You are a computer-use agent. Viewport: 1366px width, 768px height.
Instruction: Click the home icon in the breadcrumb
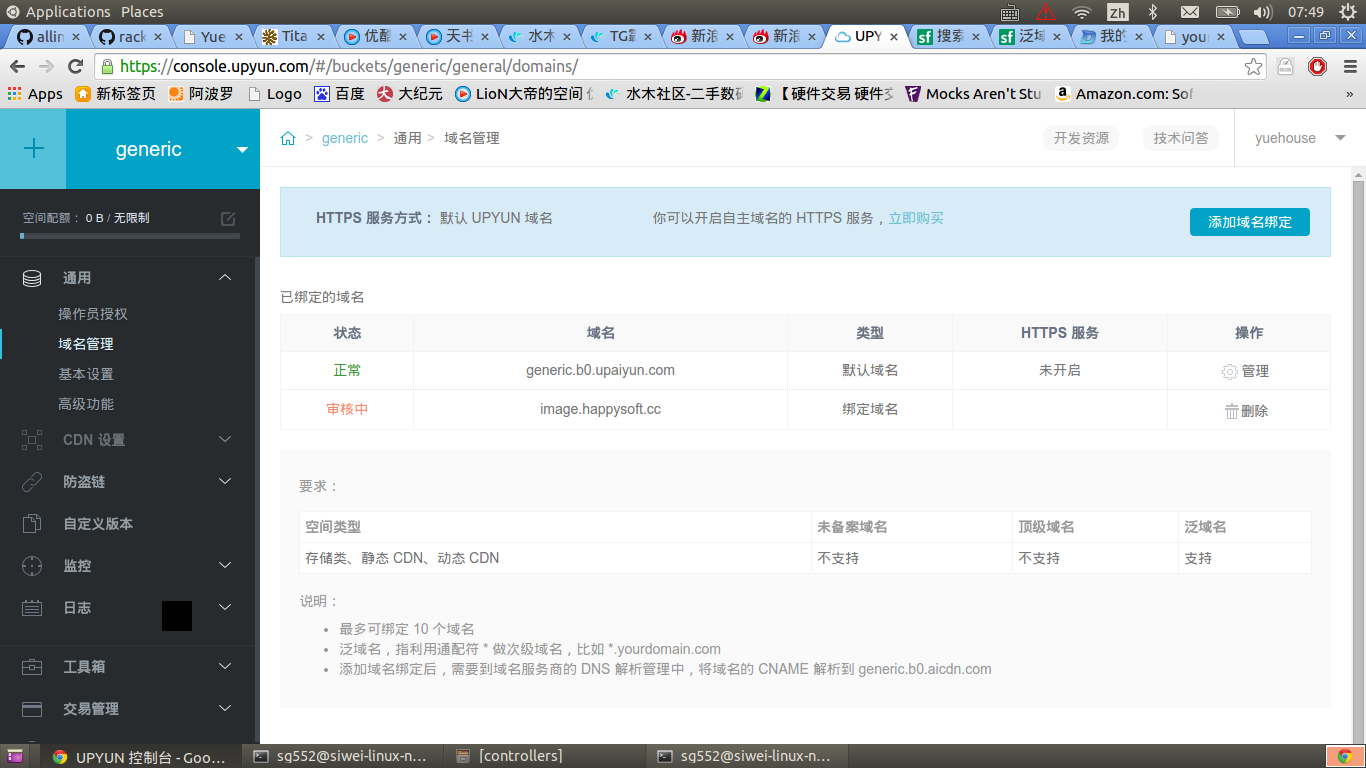(288, 138)
